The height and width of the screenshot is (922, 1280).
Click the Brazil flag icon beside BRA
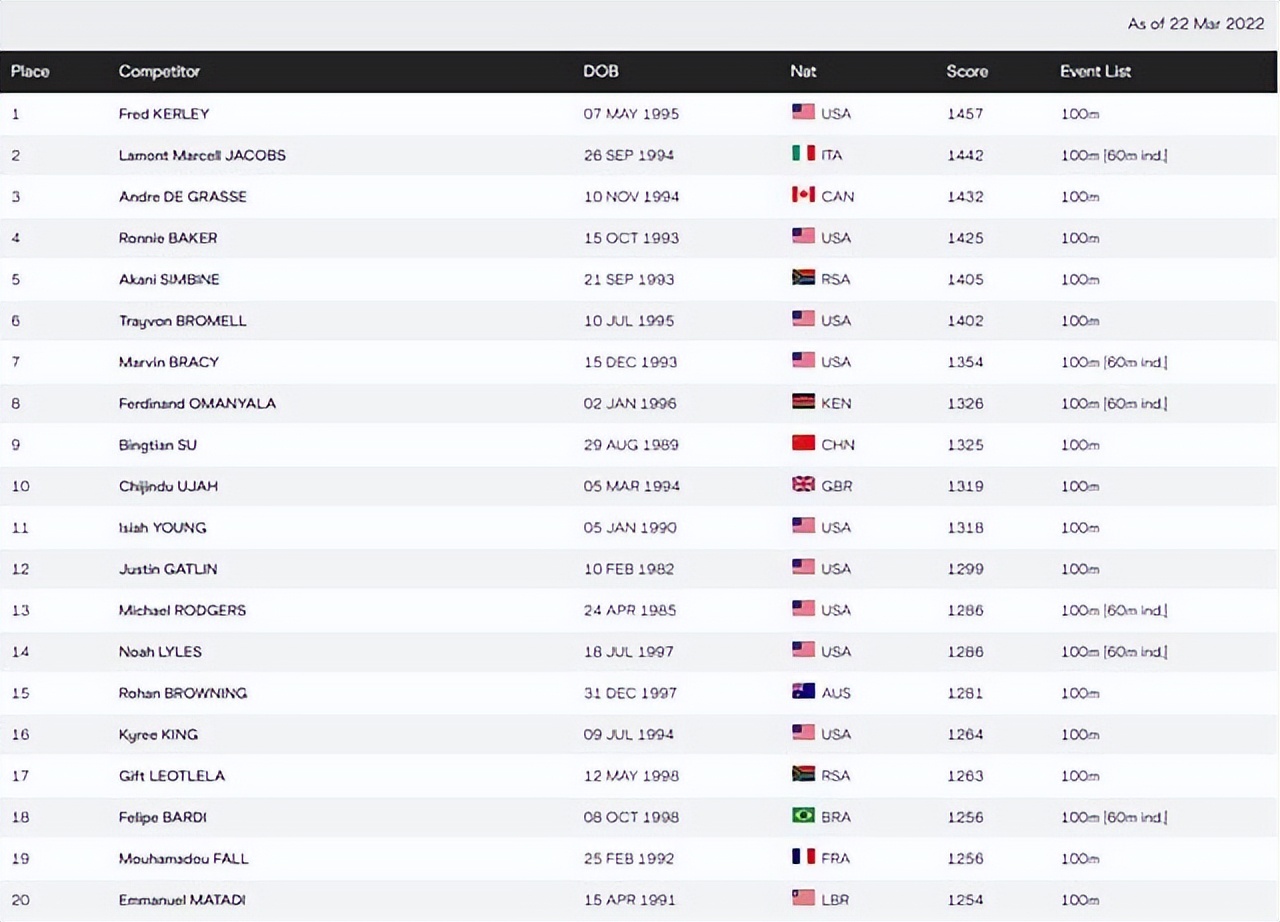(803, 815)
